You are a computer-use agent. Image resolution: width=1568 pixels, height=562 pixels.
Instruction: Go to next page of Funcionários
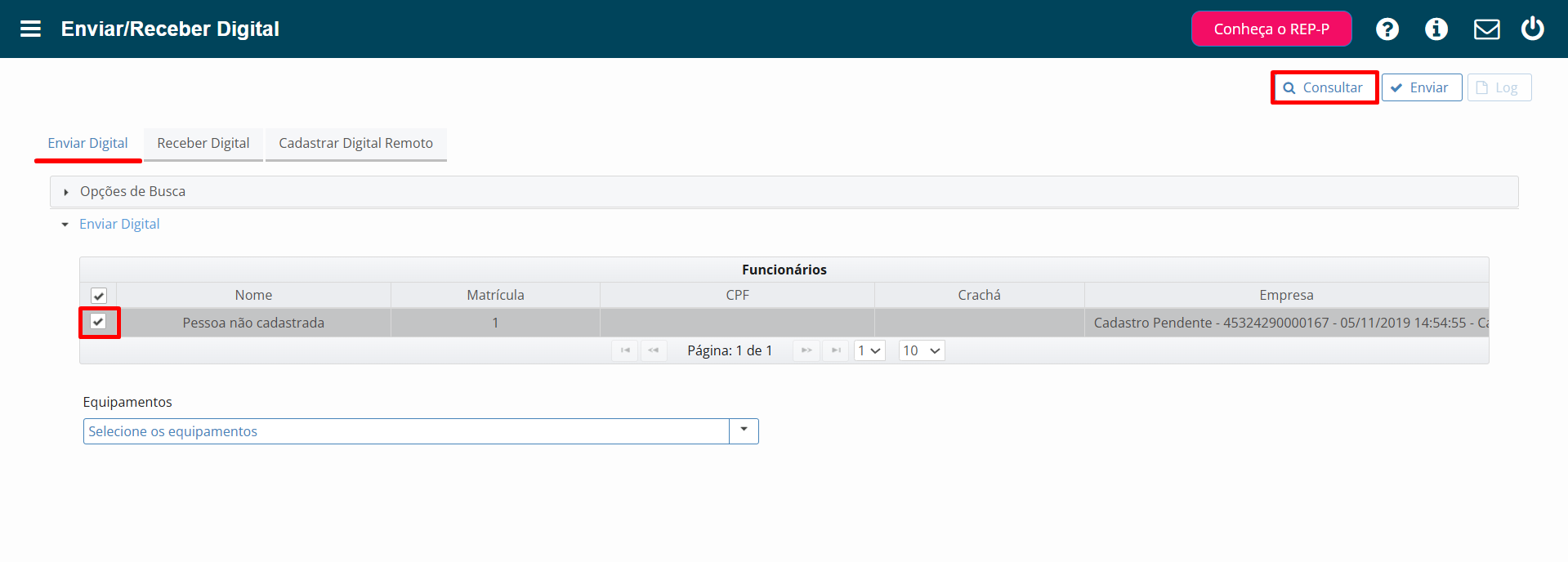pyautogui.click(x=806, y=350)
